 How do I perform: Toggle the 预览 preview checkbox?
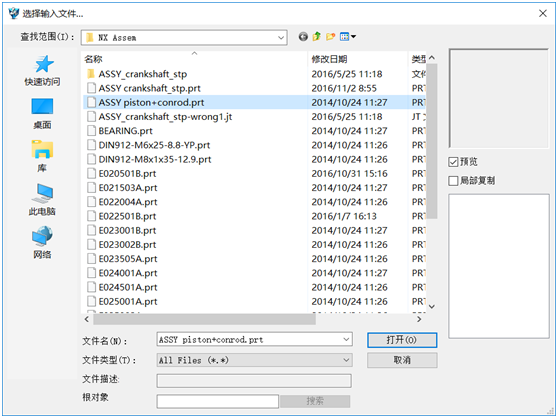(x=453, y=162)
